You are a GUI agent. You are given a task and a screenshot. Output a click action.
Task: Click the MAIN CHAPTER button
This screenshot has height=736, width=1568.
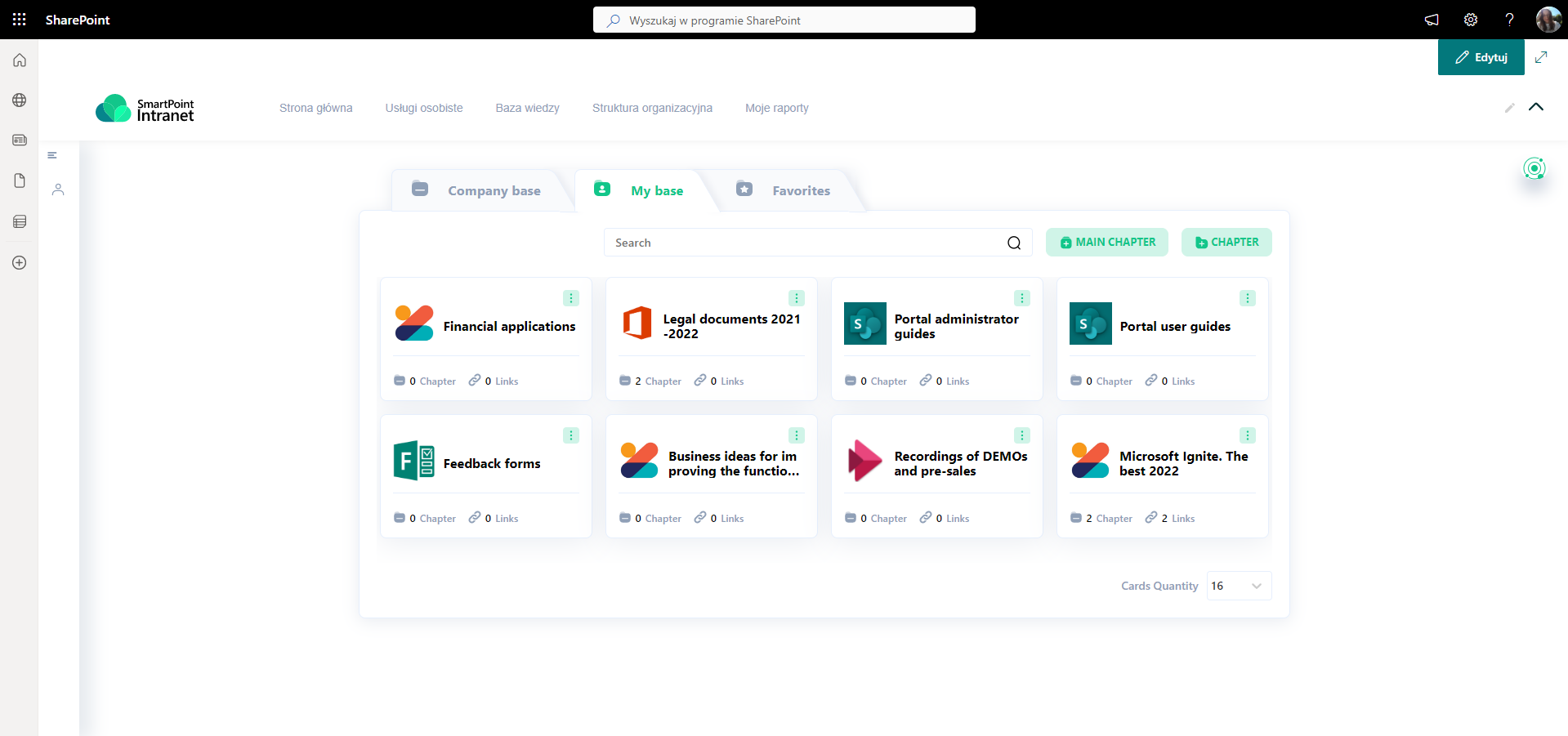[1107, 243]
